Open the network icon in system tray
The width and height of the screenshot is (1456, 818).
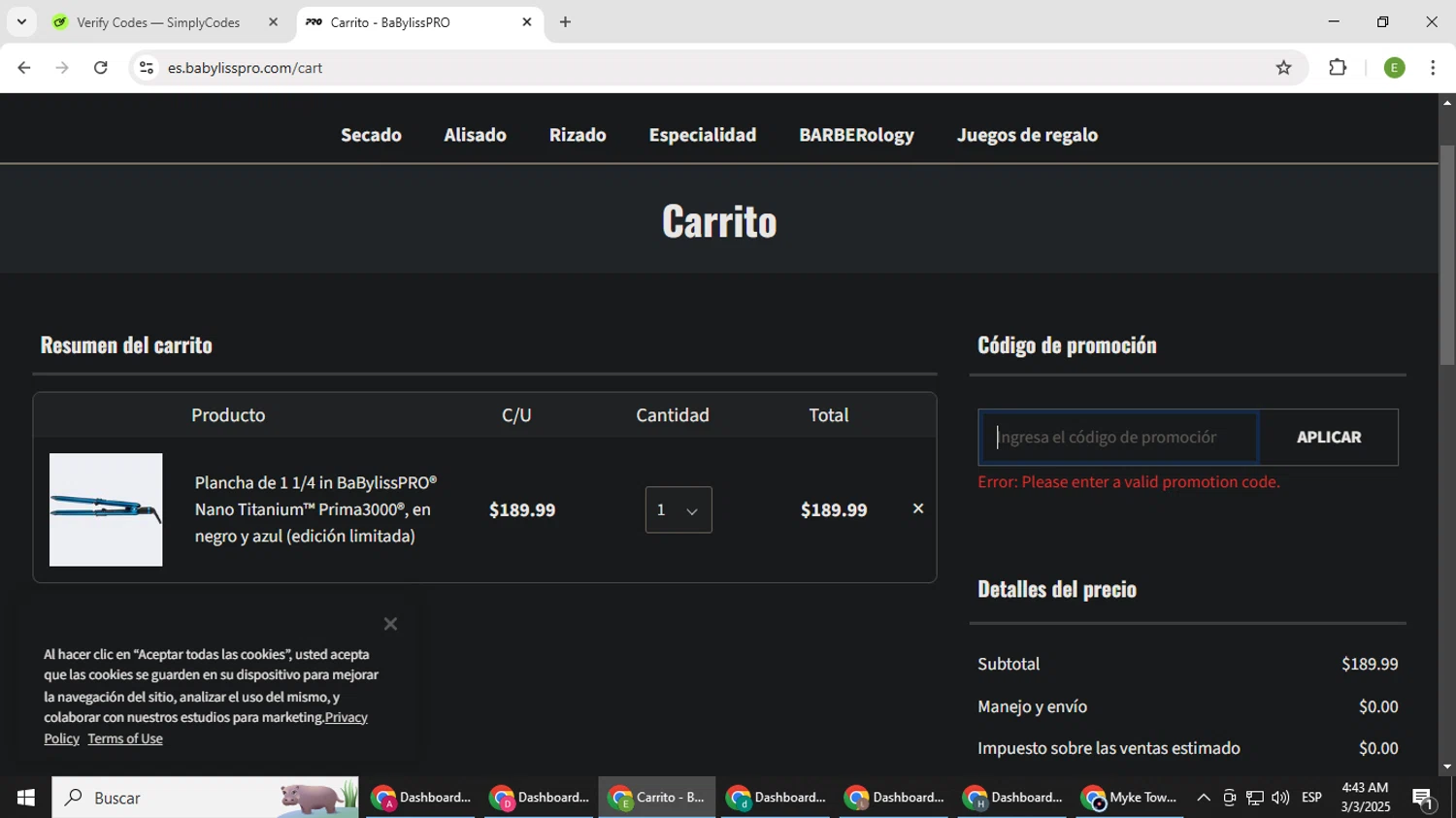click(x=1255, y=798)
